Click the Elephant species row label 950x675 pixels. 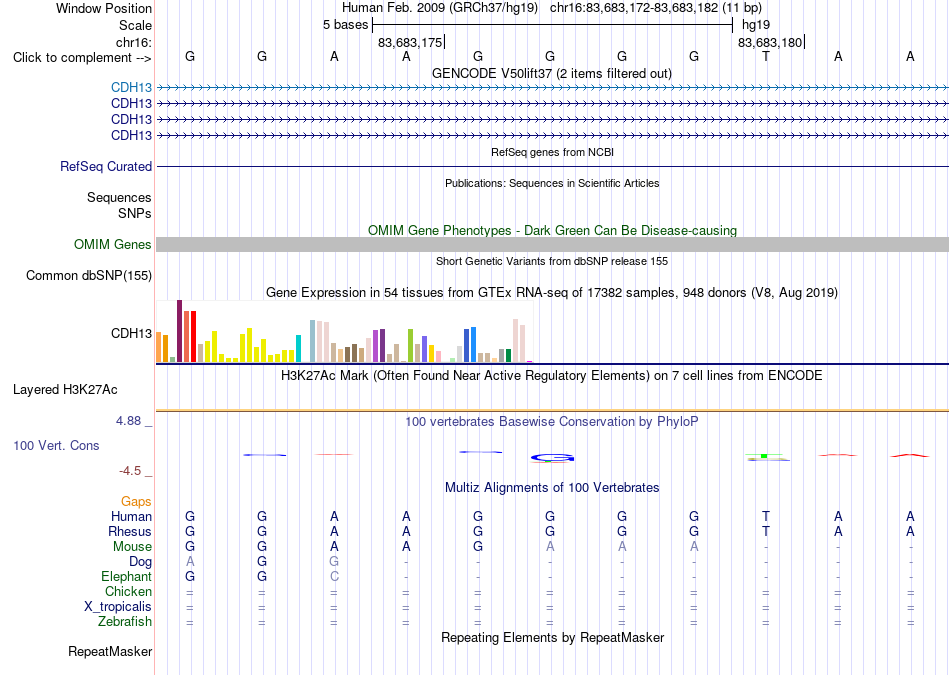pyautogui.click(x=126, y=576)
